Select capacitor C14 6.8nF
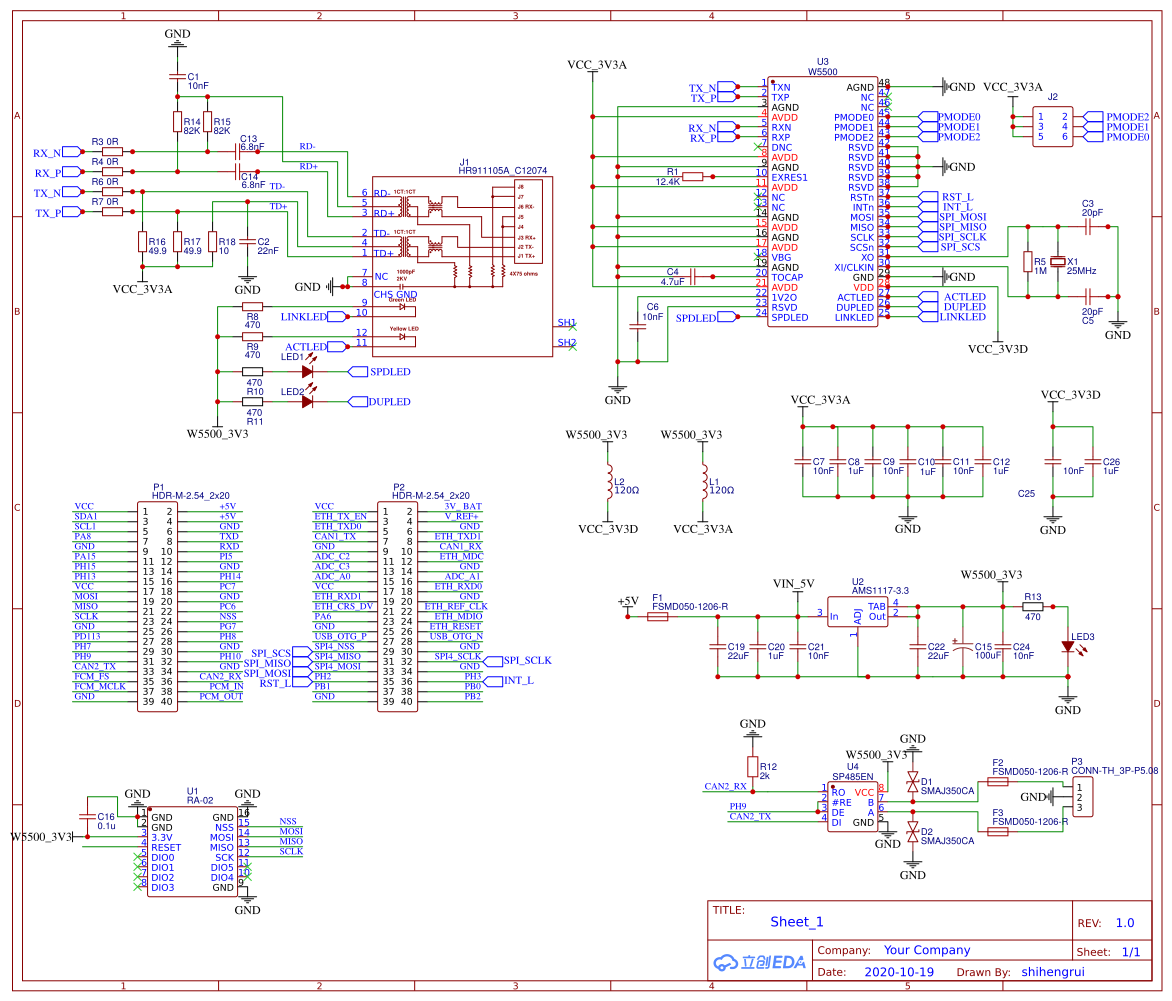This screenshot has height=1001, width=1172. pyautogui.click(x=237, y=171)
